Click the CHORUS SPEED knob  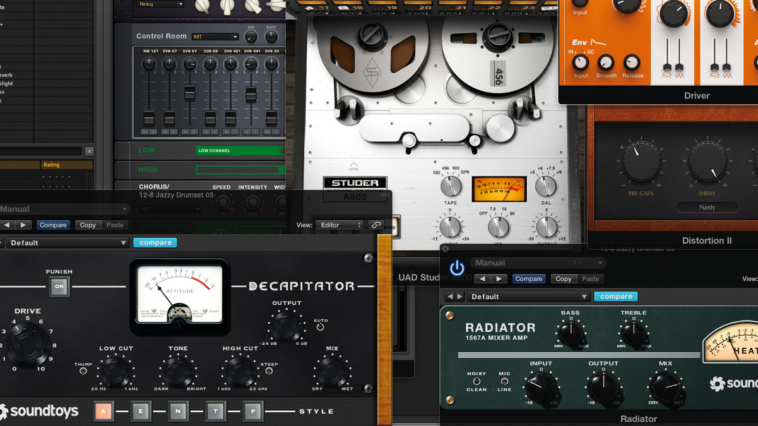(x=222, y=202)
